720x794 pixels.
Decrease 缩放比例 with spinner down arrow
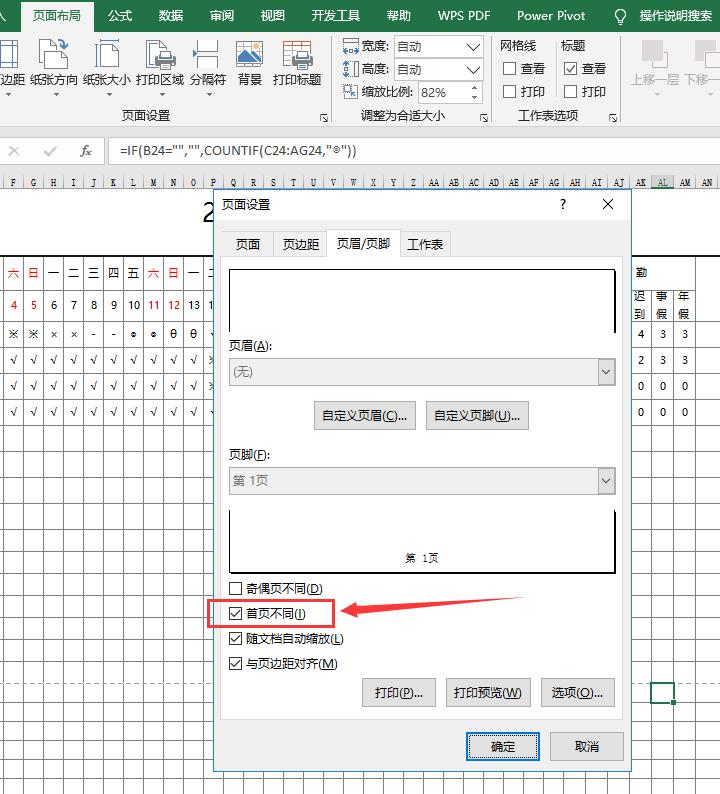474,97
